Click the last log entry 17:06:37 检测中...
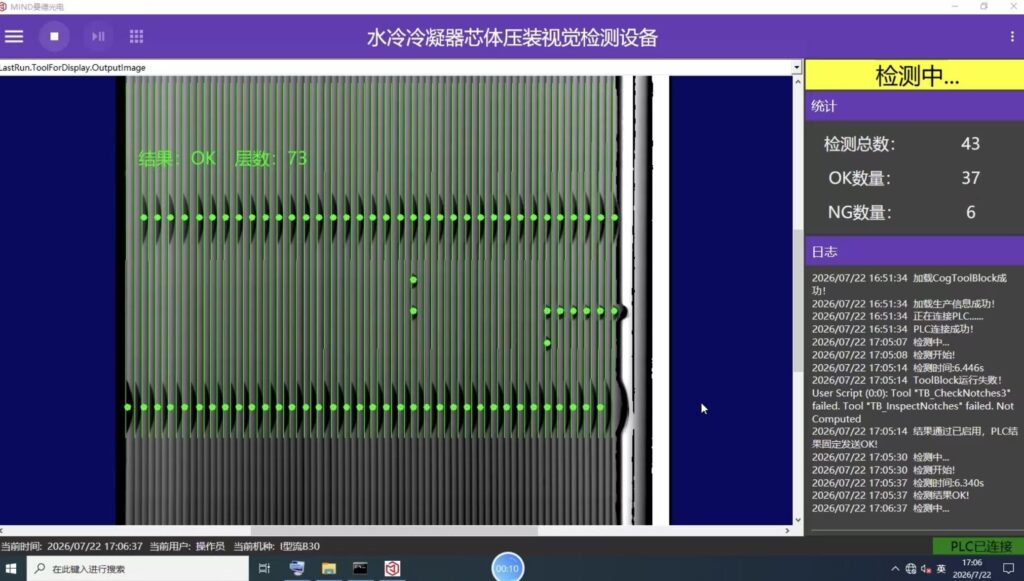1024x581 pixels. pyautogui.click(x=881, y=508)
